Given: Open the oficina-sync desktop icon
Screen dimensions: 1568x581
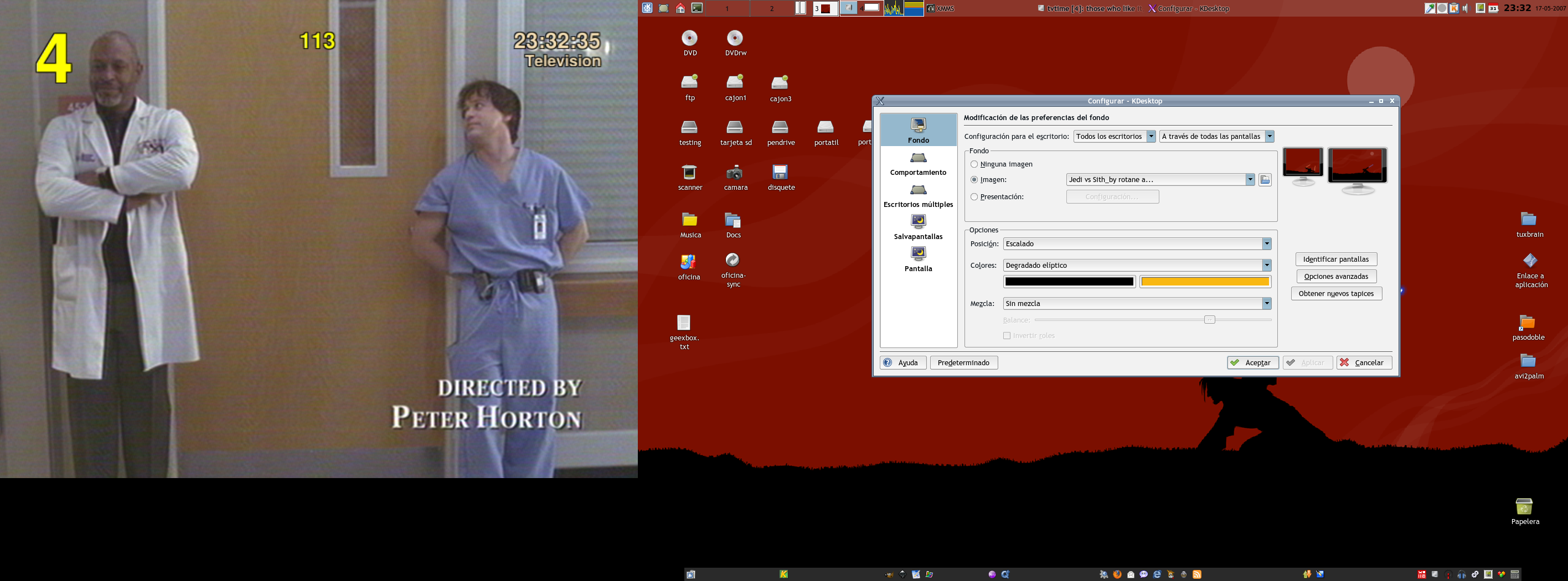Looking at the screenshot, I should click(733, 269).
